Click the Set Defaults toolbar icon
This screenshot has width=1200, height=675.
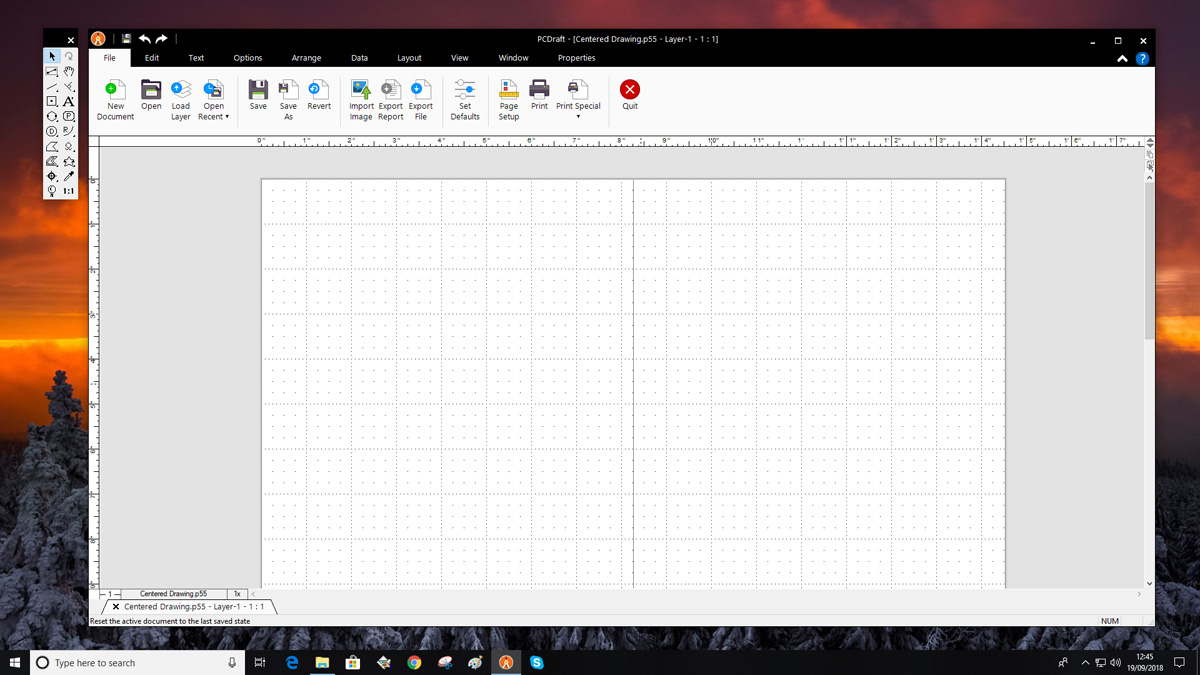(x=464, y=97)
